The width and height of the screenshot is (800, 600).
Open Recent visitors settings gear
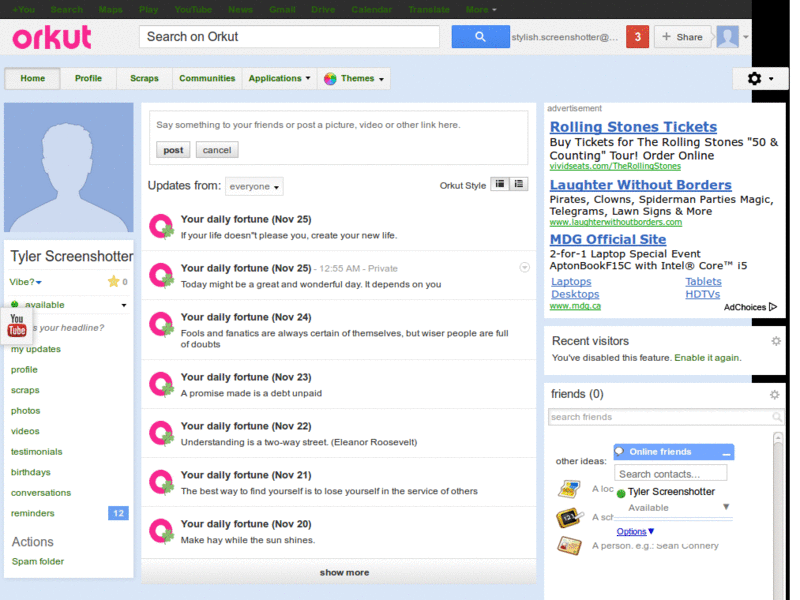tap(776, 341)
